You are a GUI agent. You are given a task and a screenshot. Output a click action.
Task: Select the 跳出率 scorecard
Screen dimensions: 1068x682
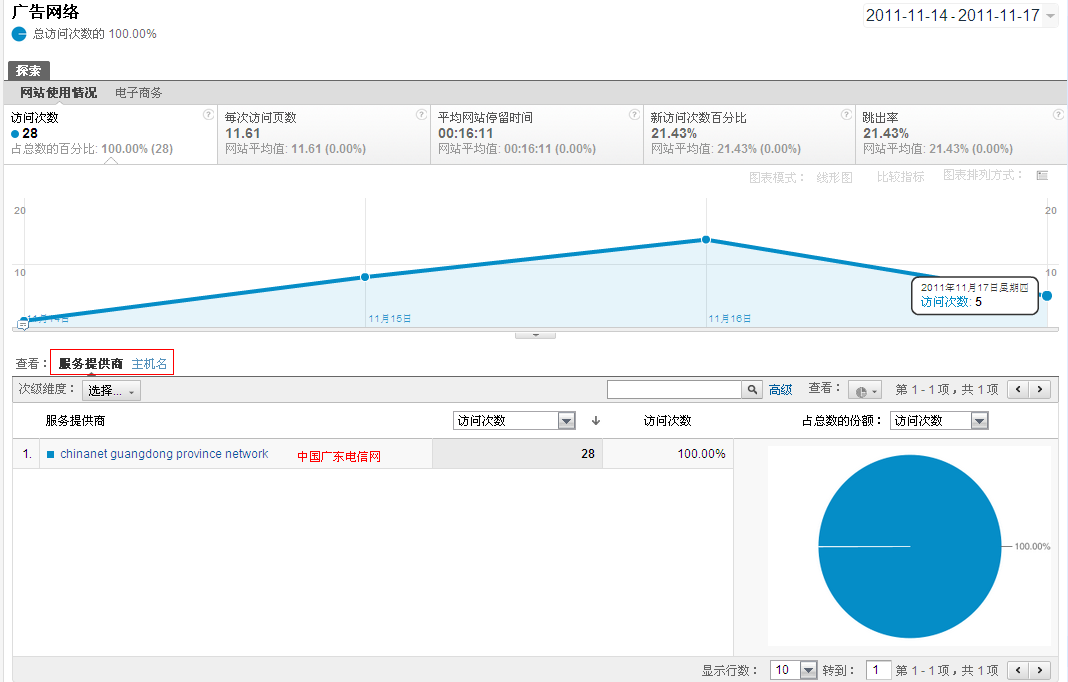[962, 134]
